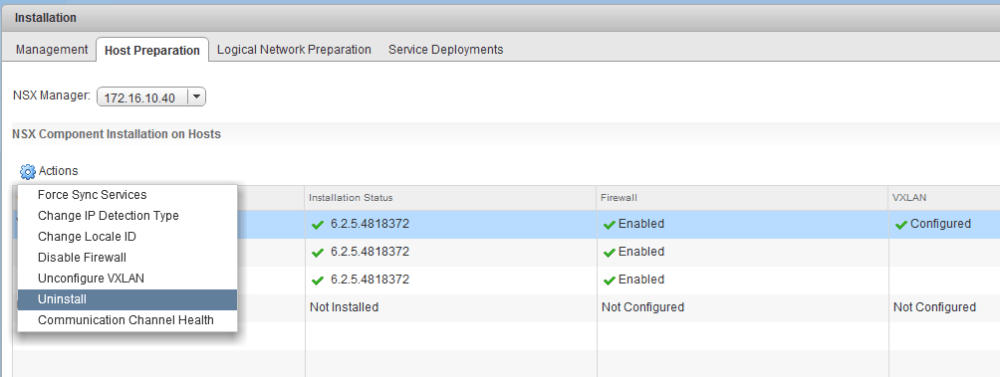This screenshot has height=377, width=1000.
Task: Select the Host Preparation tab
Action: pyautogui.click(x=152, y=50)
